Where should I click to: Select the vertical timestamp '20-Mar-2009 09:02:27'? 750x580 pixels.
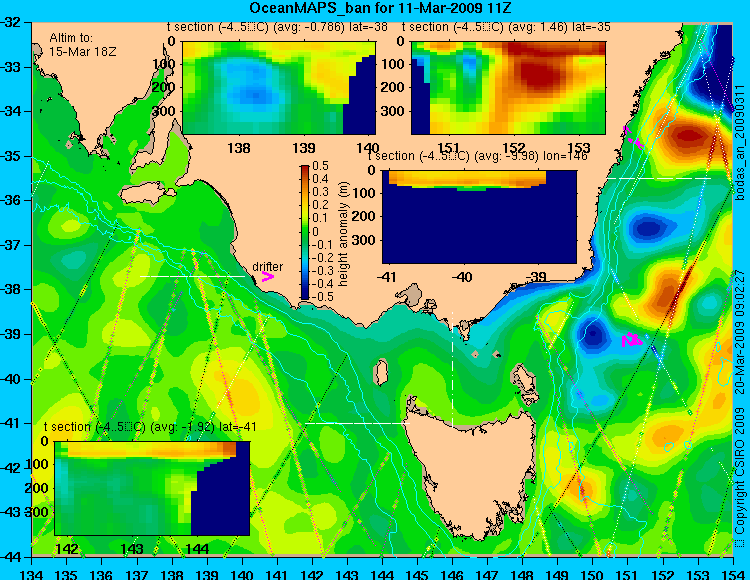tap(740, 331)
